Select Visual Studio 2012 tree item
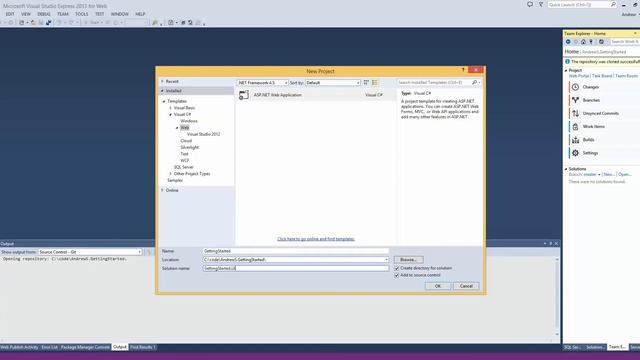This screenshot has height=360, width=640. (204, 134)
